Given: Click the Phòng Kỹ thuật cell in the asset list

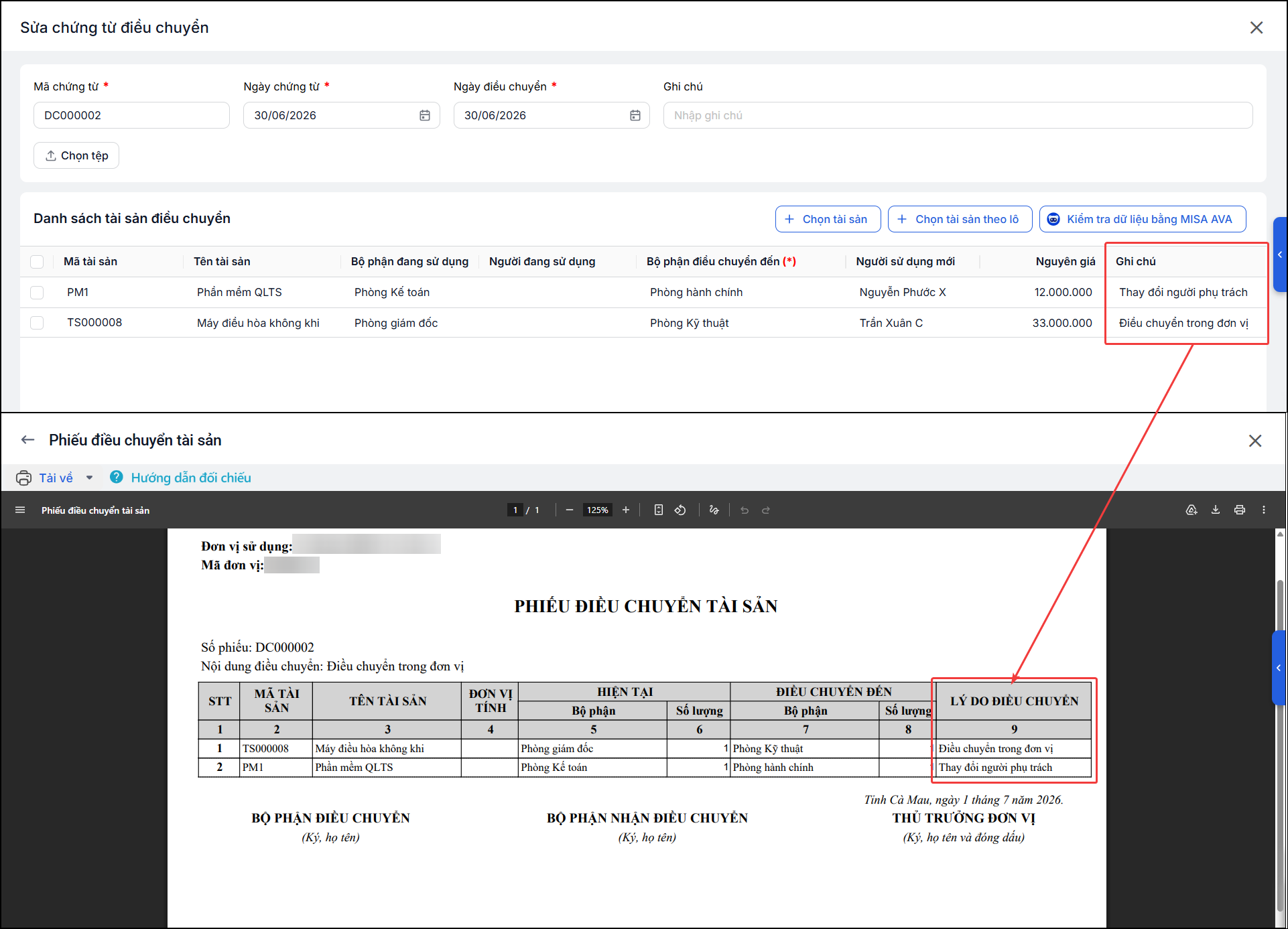Looking at the screenshot, I should tap(689, 323).
